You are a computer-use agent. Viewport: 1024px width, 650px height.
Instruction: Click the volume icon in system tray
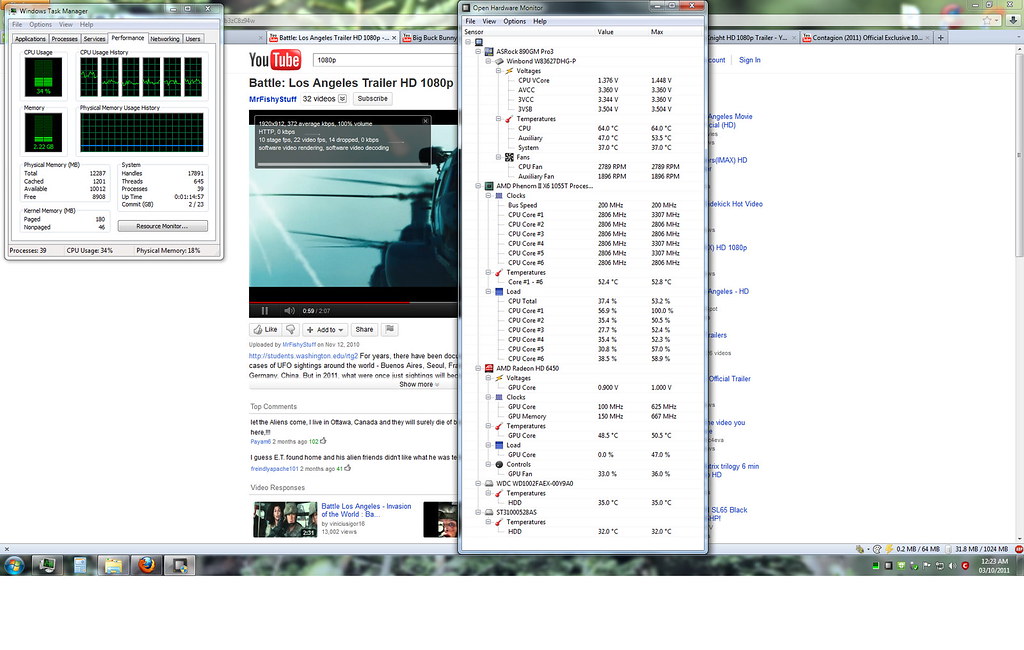(952, 566)
